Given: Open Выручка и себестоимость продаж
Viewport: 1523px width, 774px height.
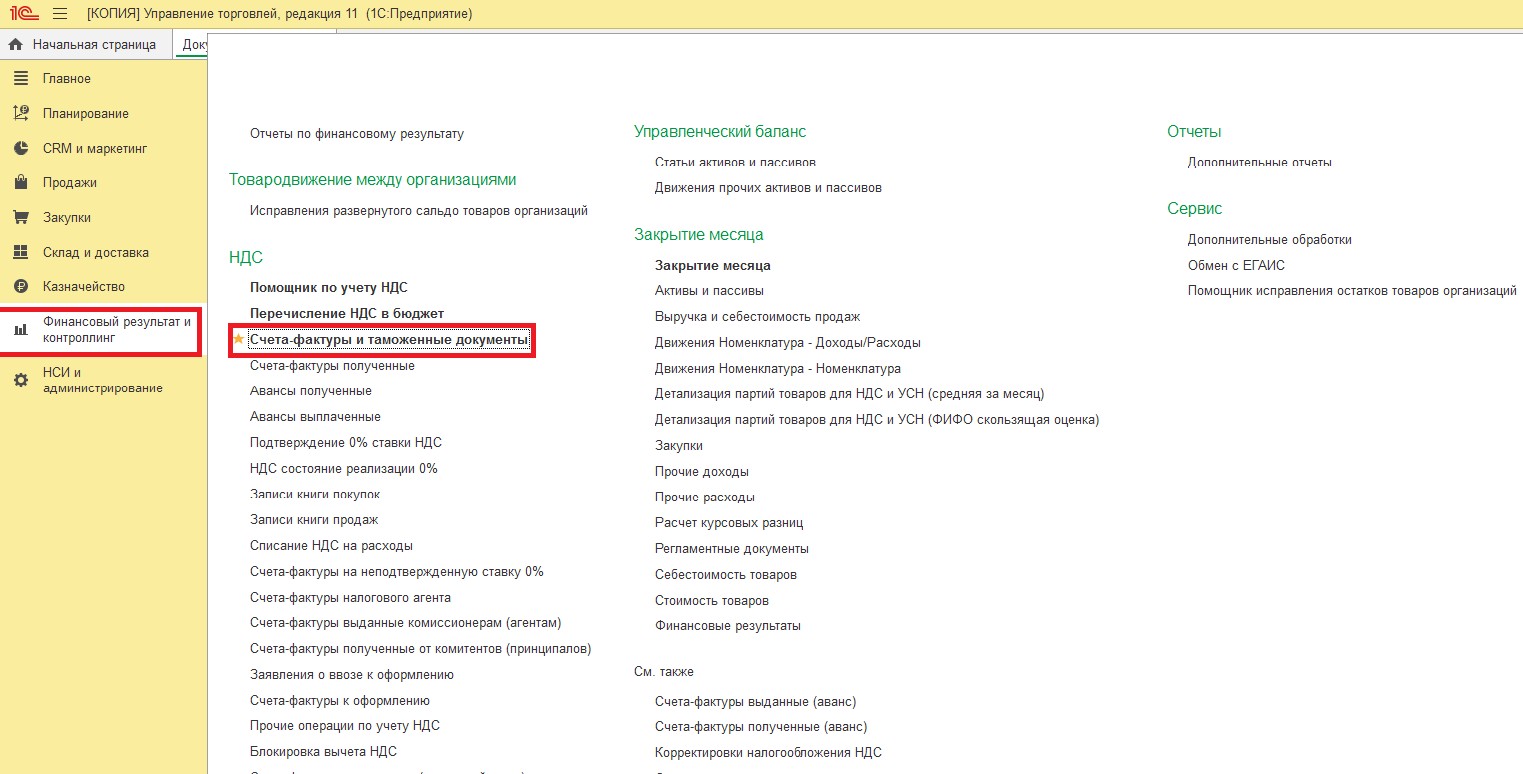Looking at the screenshot, I should coord(757,316).
